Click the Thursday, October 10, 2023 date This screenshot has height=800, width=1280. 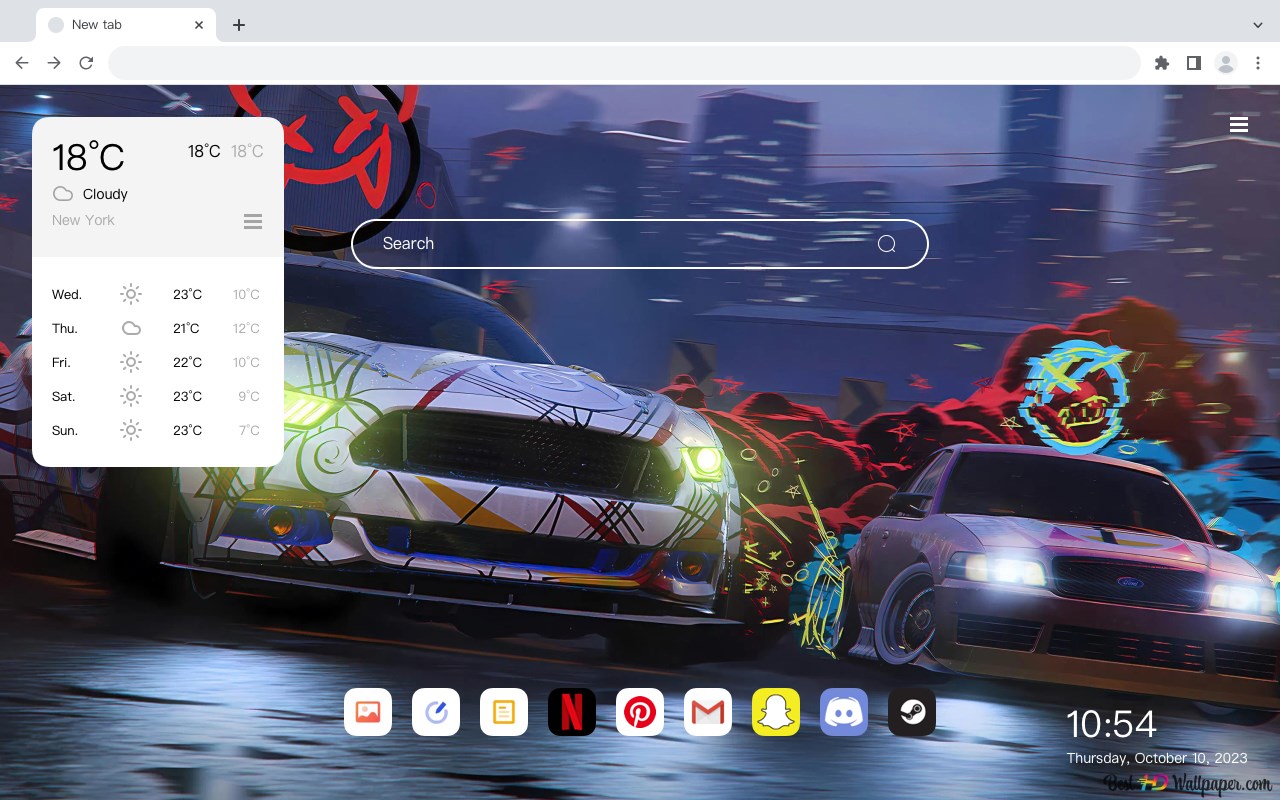(x=1157, y=758)
